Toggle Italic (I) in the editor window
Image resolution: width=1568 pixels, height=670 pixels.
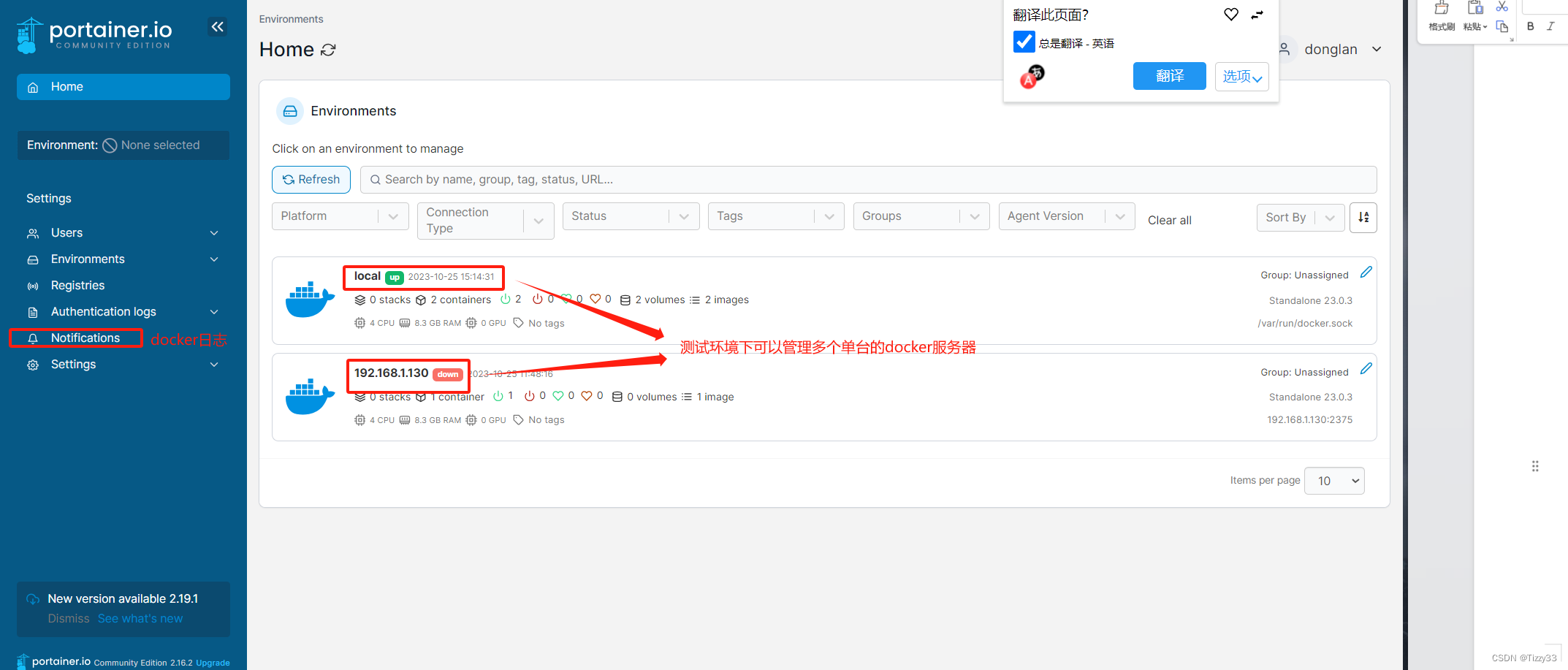point(1550,26)
